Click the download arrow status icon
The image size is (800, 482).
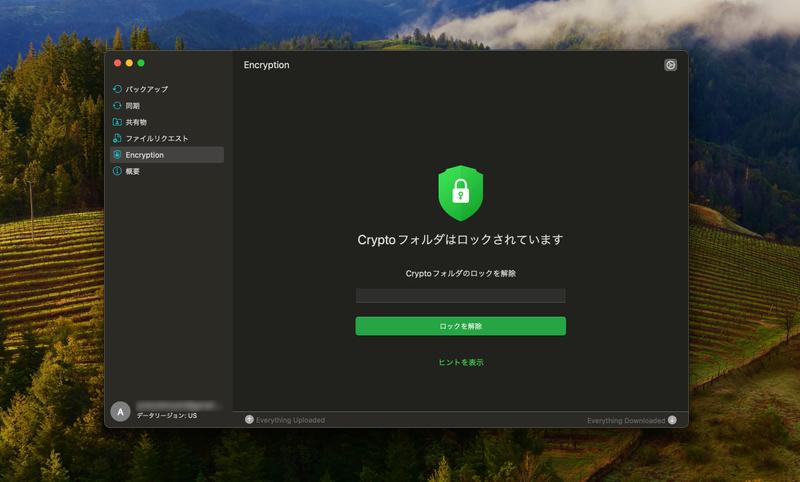click(x=672, y=420)
